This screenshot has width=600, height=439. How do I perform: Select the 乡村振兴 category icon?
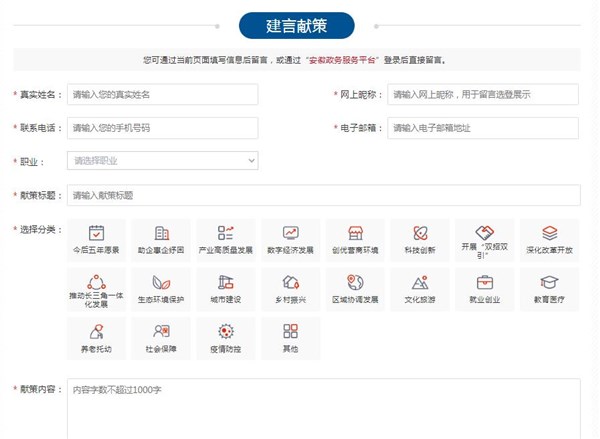(291, 283)
